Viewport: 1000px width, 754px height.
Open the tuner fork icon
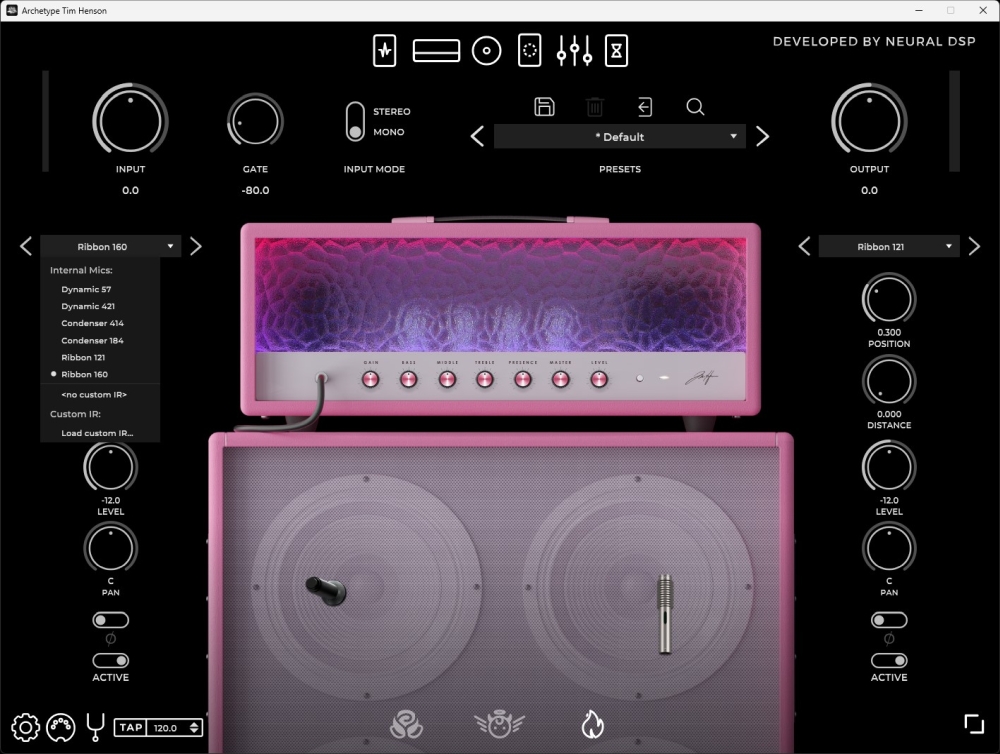(x=96, y=727)
